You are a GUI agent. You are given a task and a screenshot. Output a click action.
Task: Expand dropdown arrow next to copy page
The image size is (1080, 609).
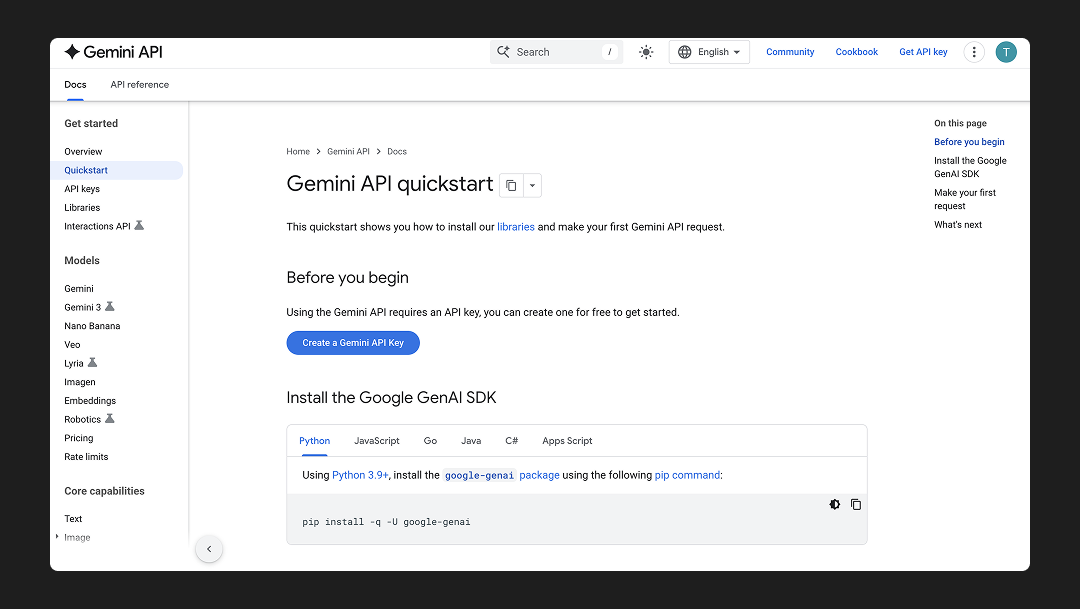532,185
